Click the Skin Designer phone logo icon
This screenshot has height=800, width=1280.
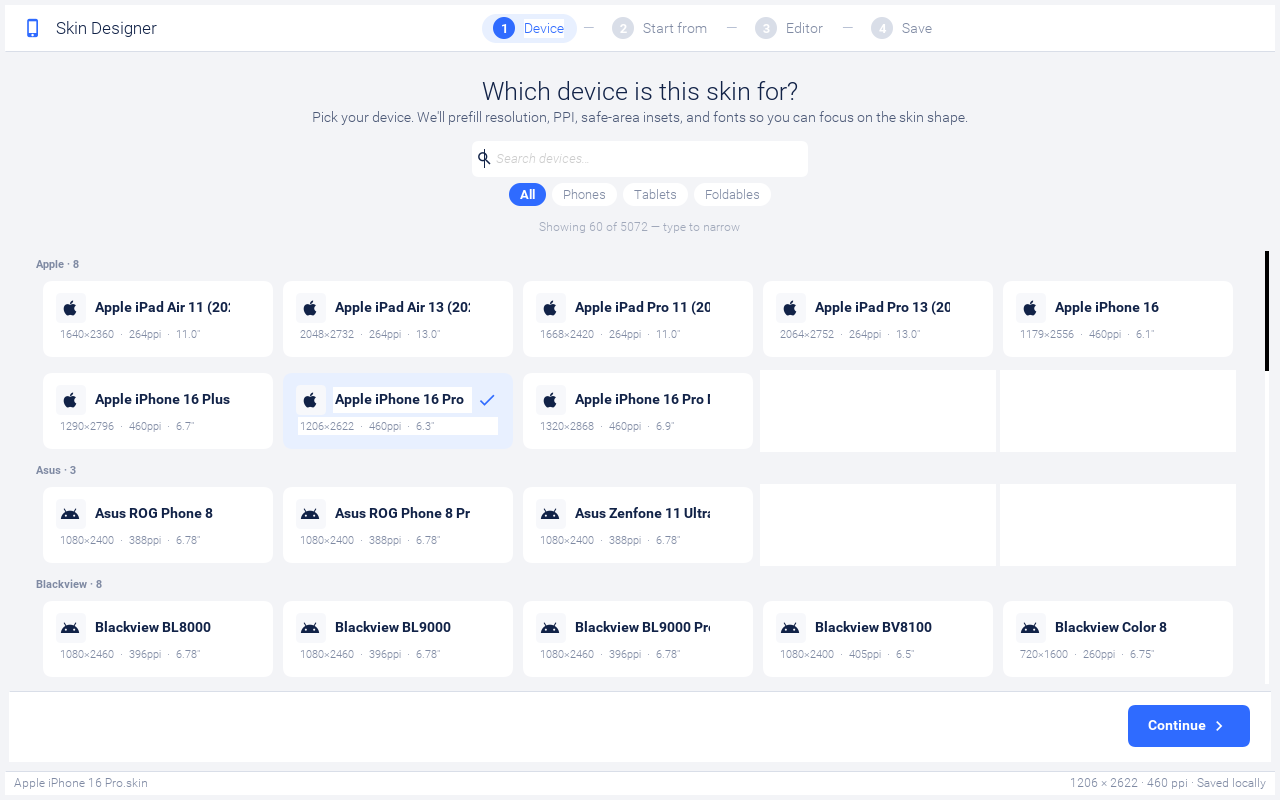click(x=33, y=28)
